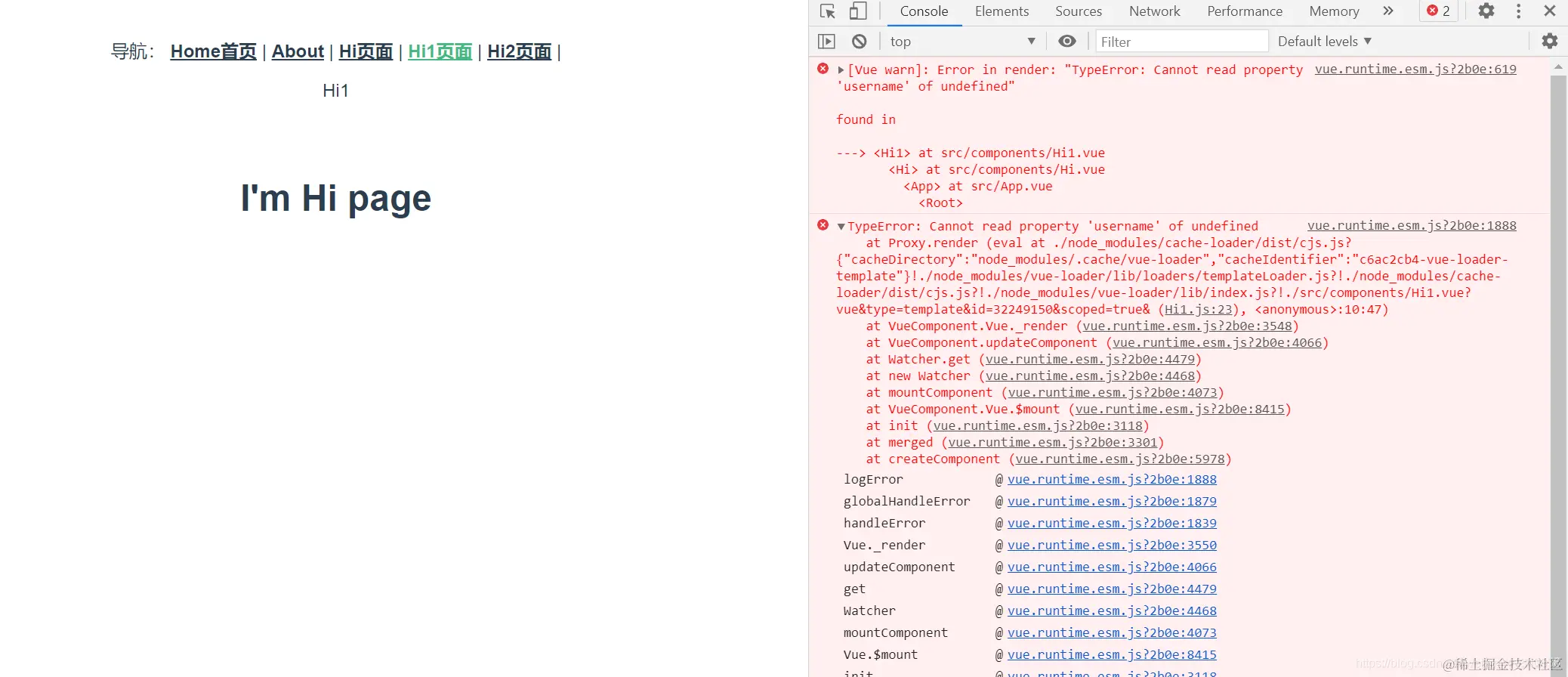Open handleError row link :1839
This screenshot has width=1568, height=677.
1112,523
